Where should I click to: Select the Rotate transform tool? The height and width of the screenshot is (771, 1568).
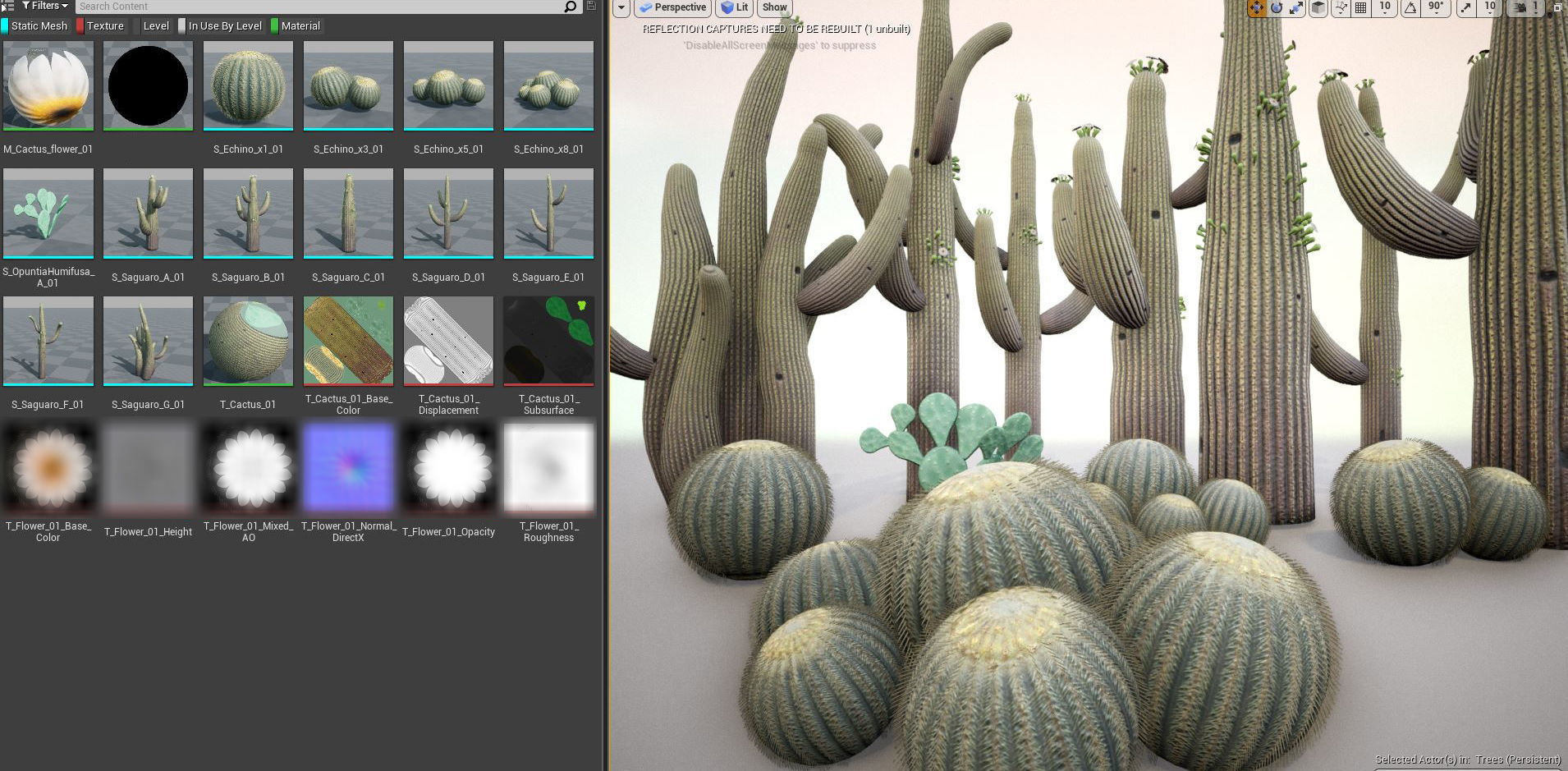coord(1277,7)
